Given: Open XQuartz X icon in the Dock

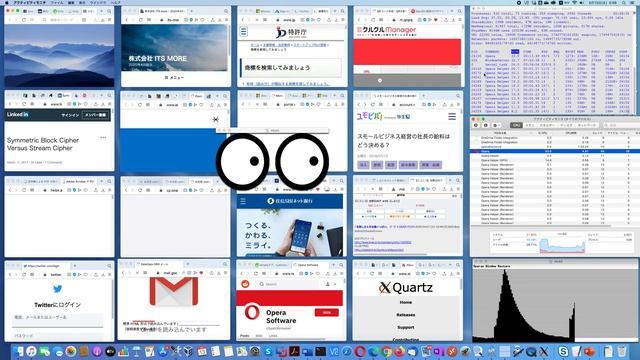Looking at the screenshot, I should pos(543,351).
